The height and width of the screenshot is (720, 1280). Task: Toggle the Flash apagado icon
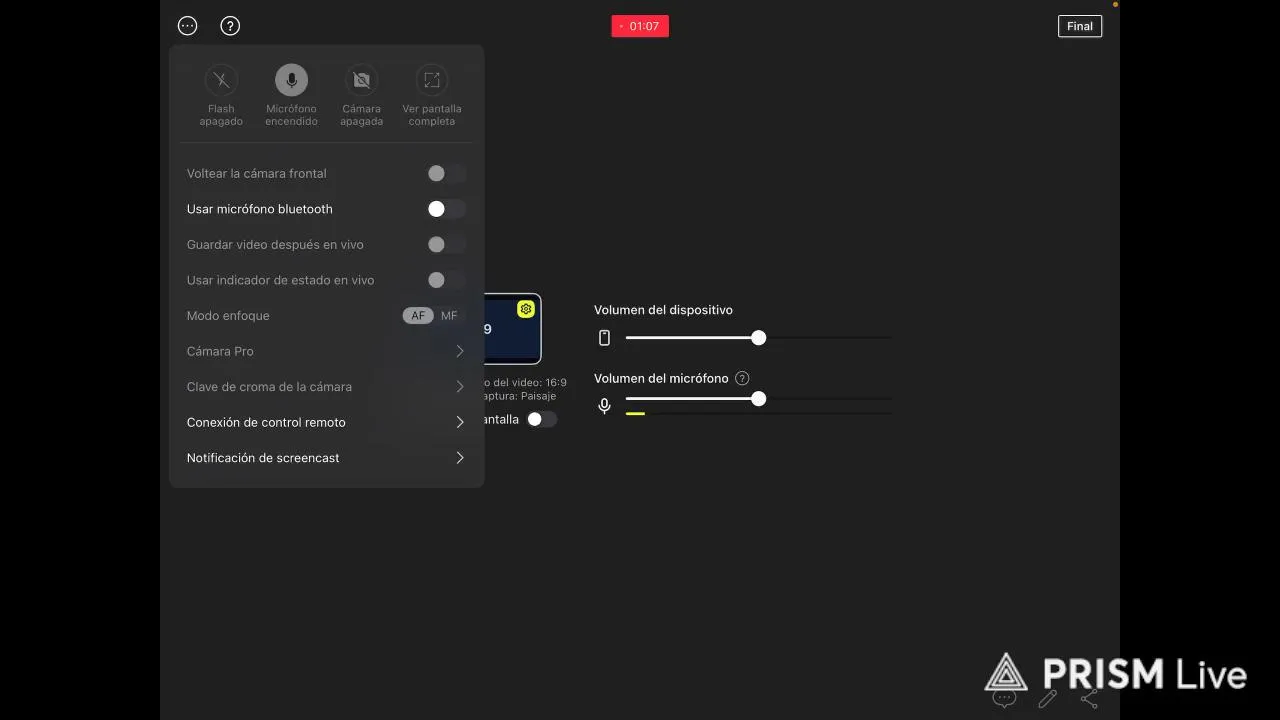221,80
